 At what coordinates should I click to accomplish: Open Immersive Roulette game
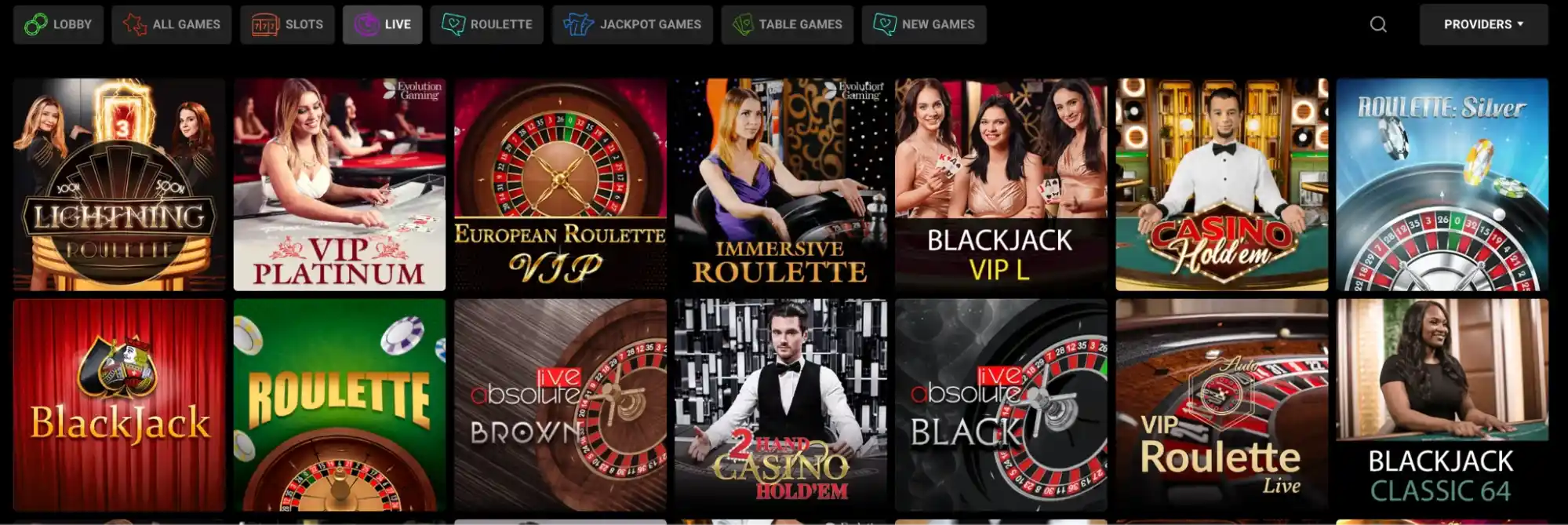point(780,184)
